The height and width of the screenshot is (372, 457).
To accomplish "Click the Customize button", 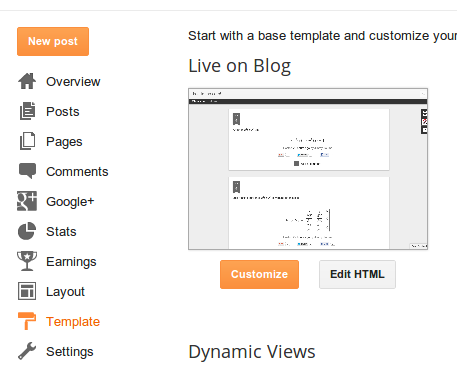I will (259, 274).
